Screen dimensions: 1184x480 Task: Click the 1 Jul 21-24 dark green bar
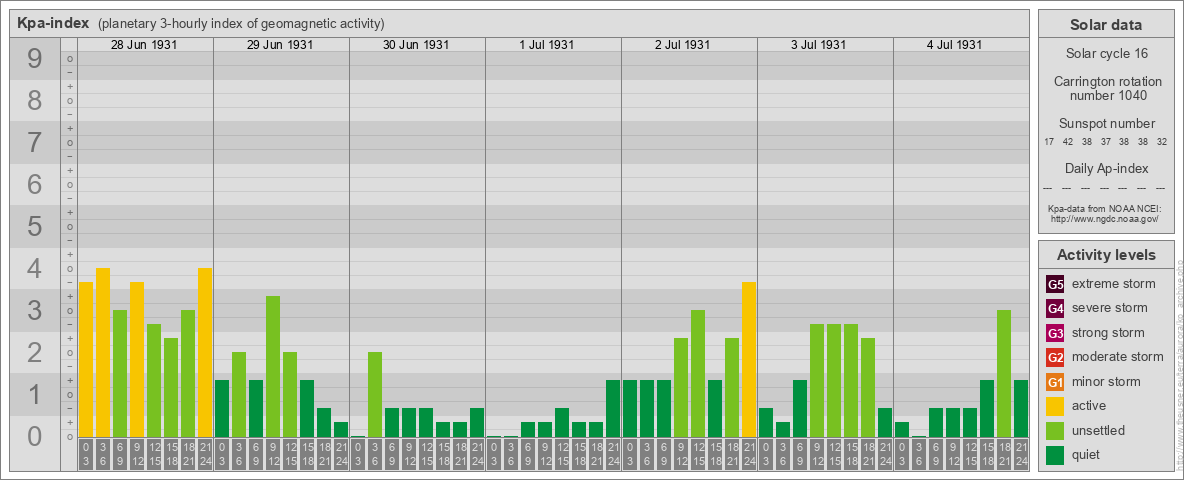[x=612, y=408]
